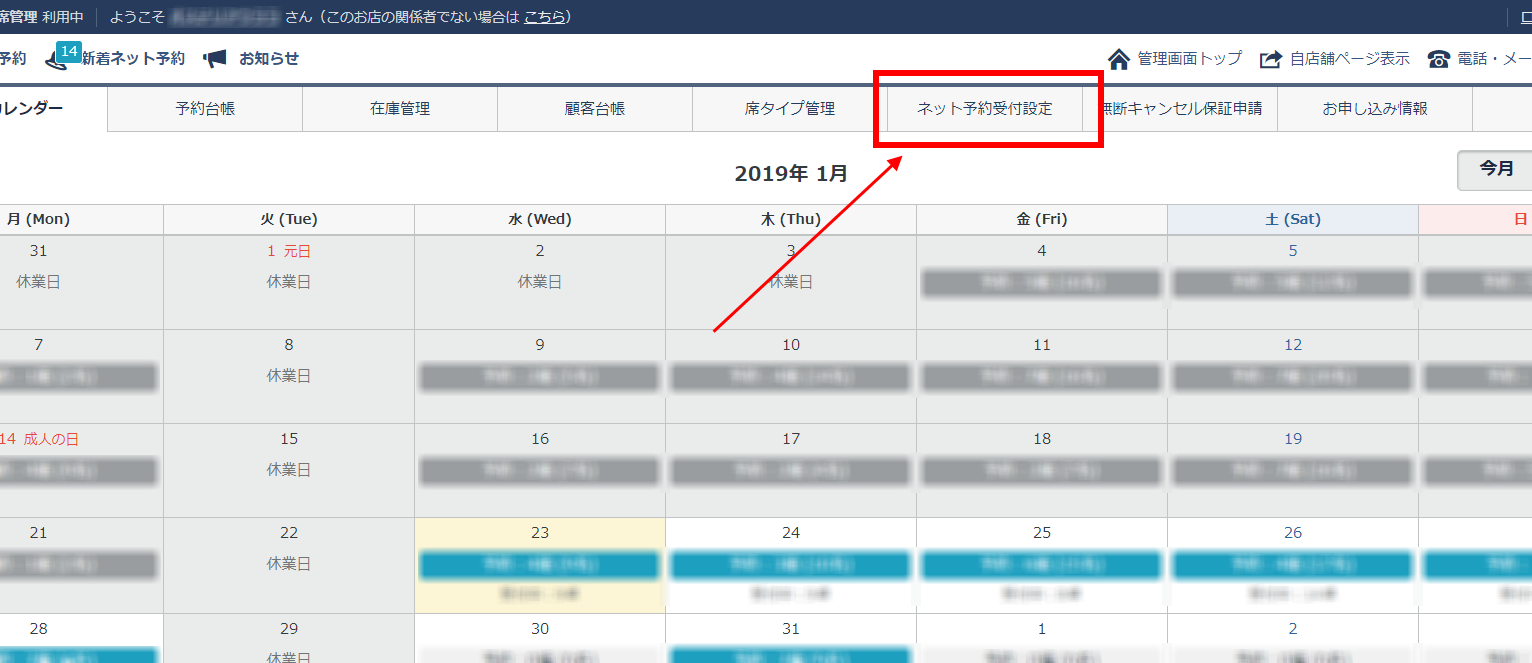Jump to the current month with 今月
1532x663 pixels.
click(1496, 170)
